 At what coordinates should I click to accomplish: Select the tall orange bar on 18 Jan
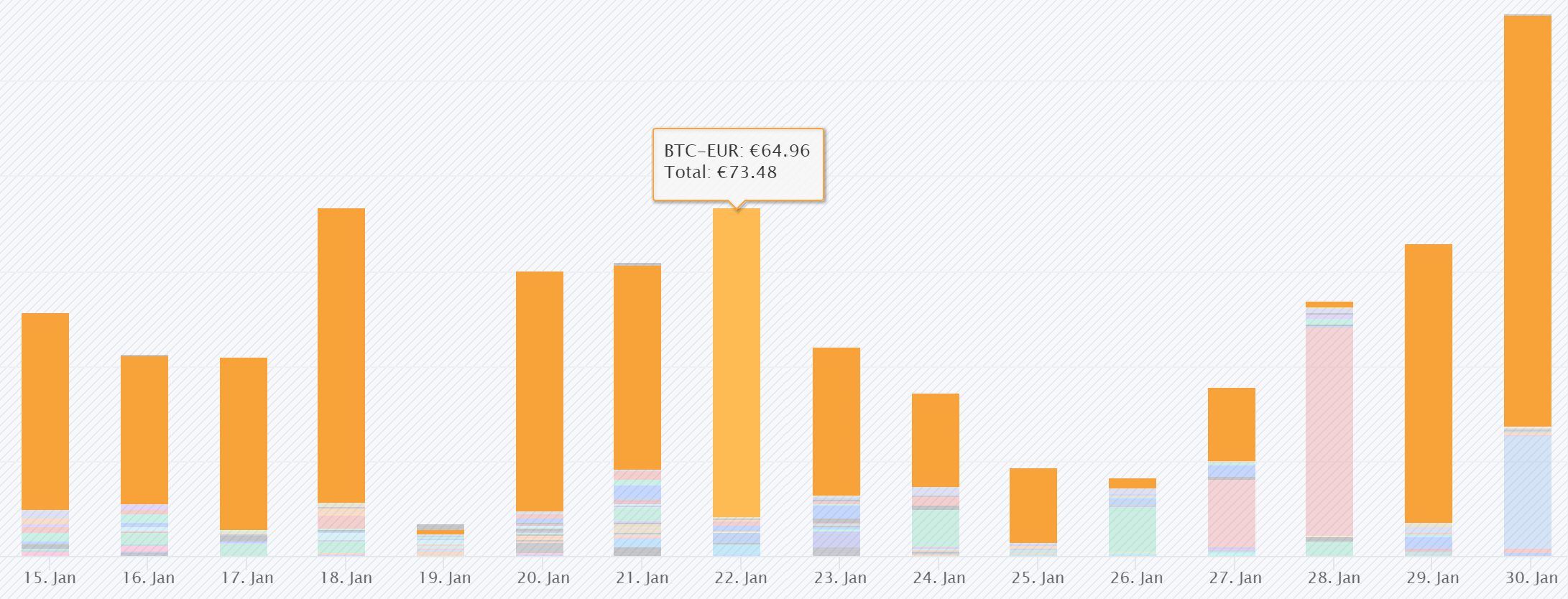tap(341, 355)
